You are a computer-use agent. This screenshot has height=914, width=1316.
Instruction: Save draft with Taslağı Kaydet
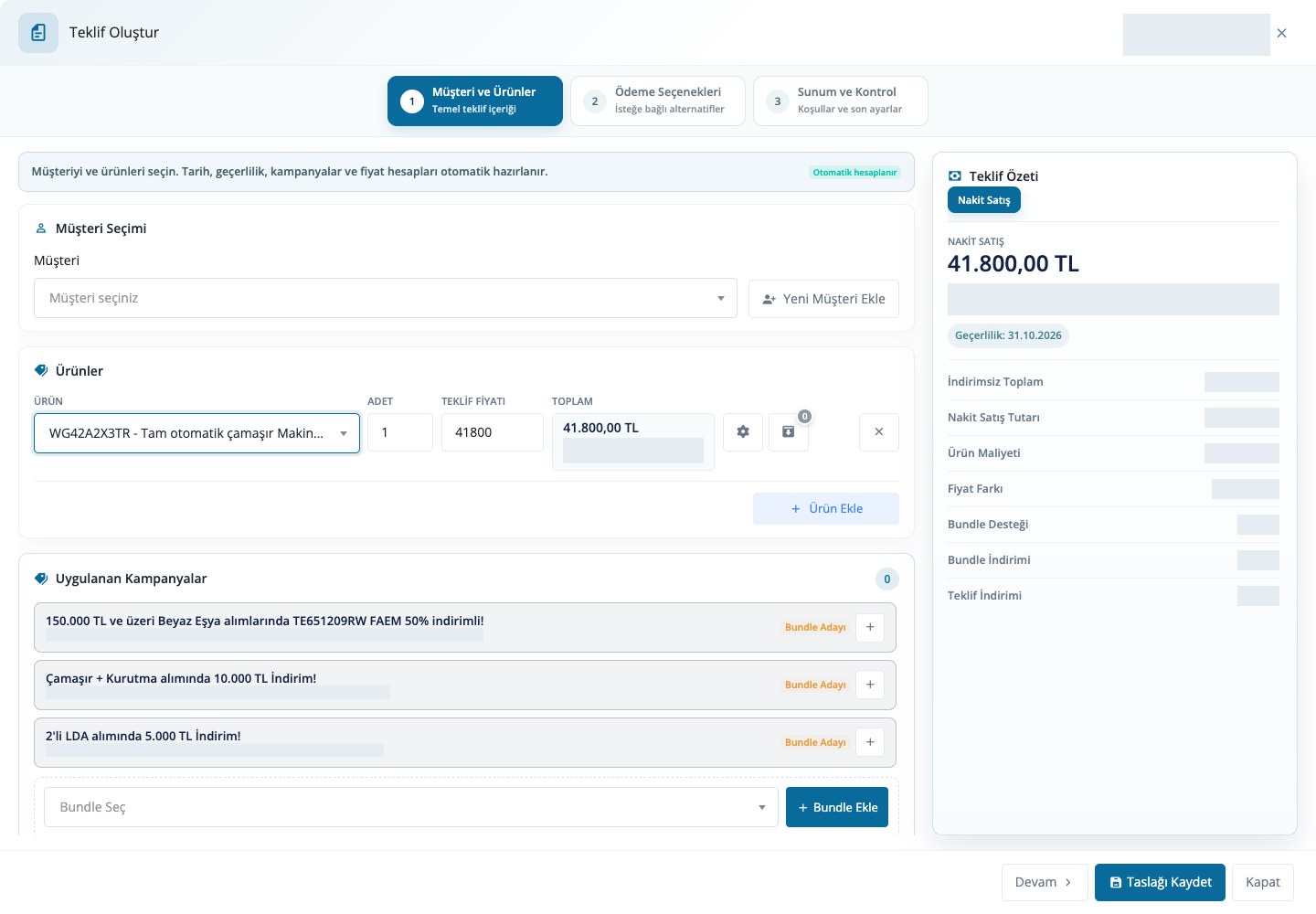click(1160, 882)
